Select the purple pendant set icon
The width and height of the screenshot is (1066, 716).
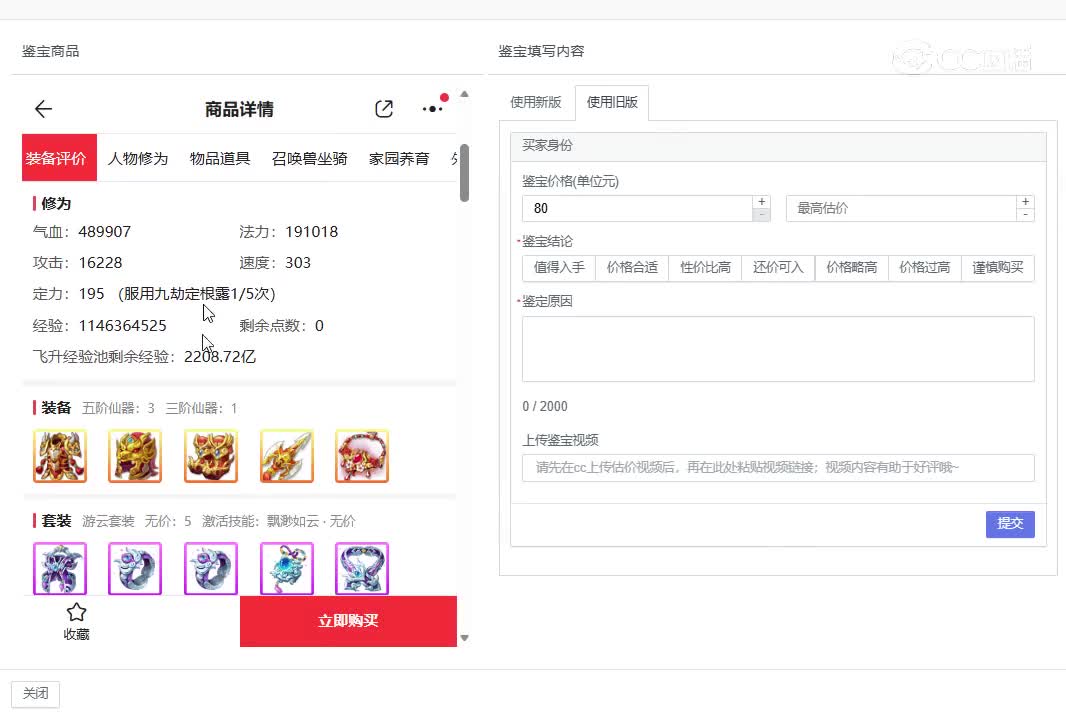(x=287, y=568)
